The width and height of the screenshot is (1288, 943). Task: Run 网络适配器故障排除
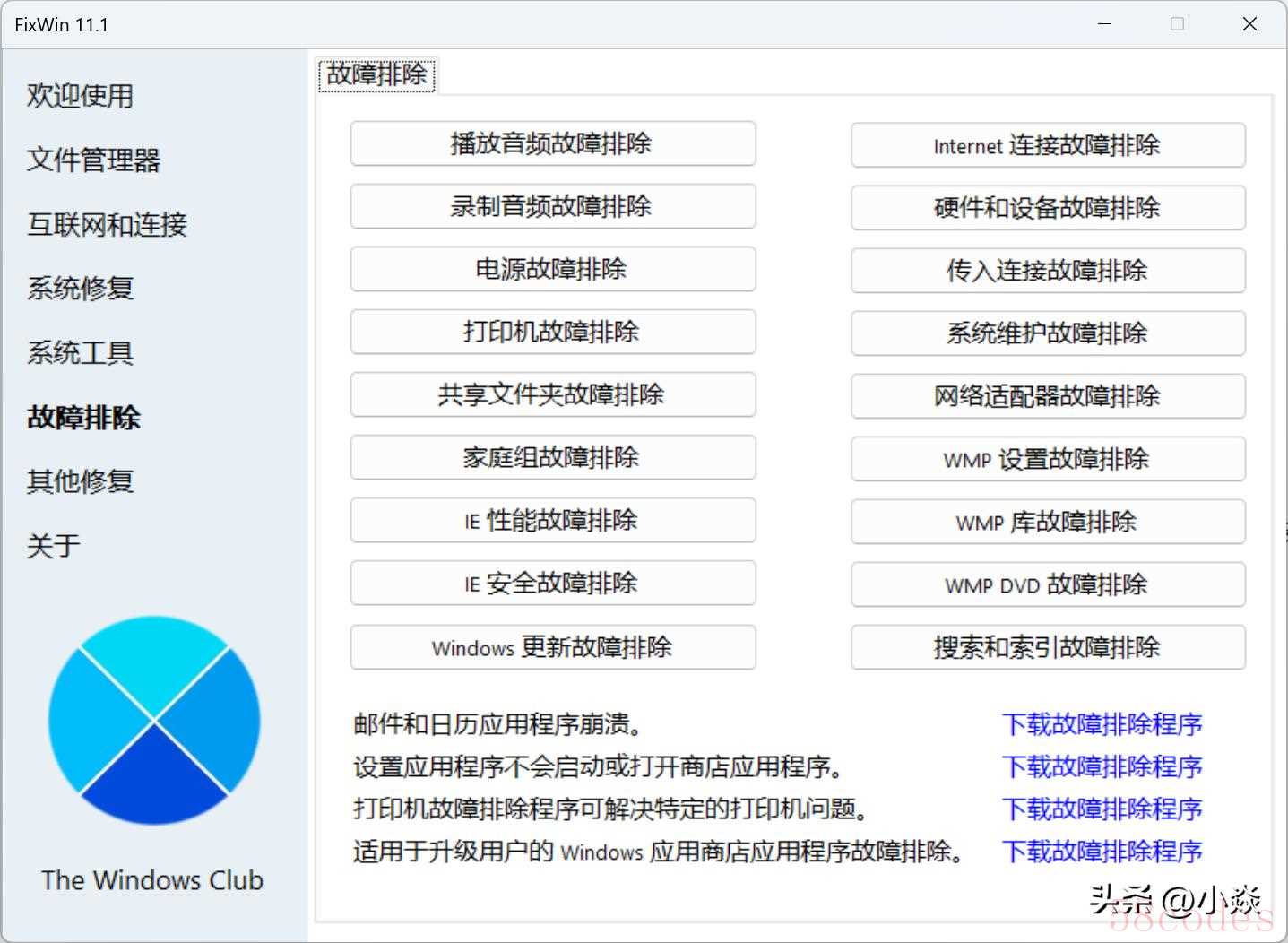[x=1047, y=396]
